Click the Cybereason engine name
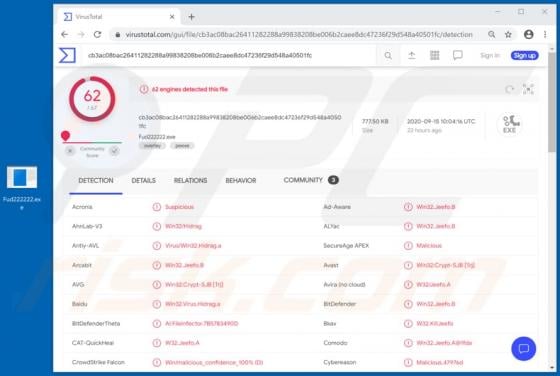560x376 pixels. pos(340,362)
